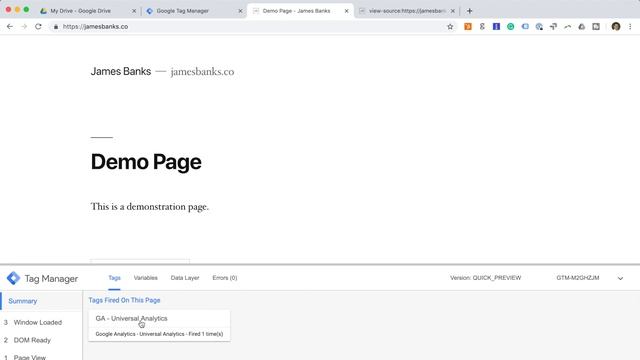
Task: Select the Tags debug tab
Action: click(x=114, y=278)
